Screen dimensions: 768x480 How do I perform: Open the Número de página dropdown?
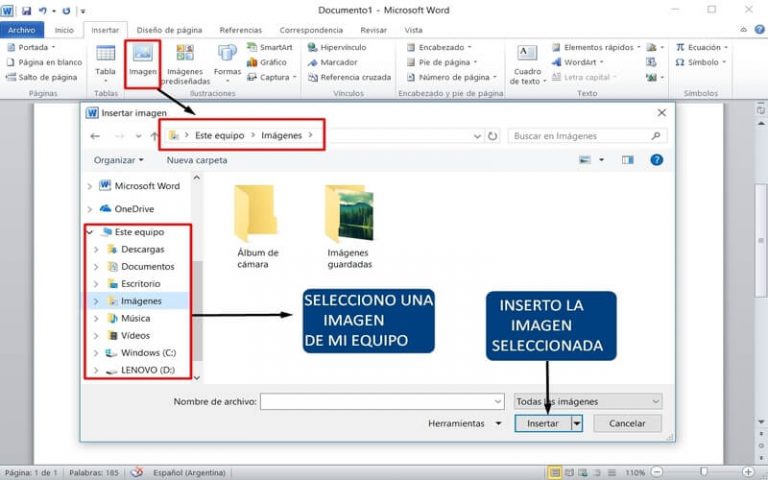coord(452,77)
